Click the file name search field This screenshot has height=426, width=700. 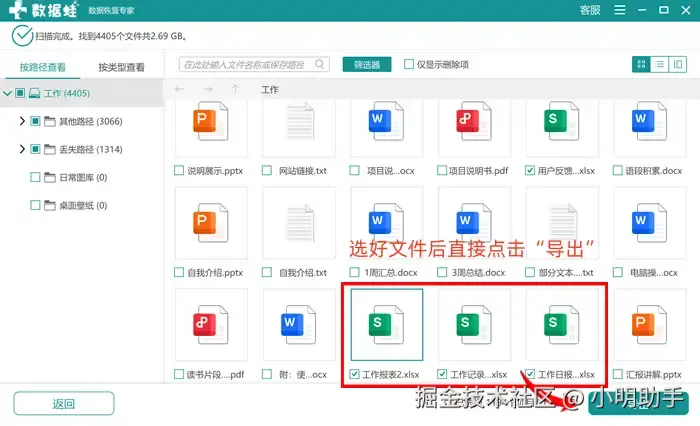[254, 64]
